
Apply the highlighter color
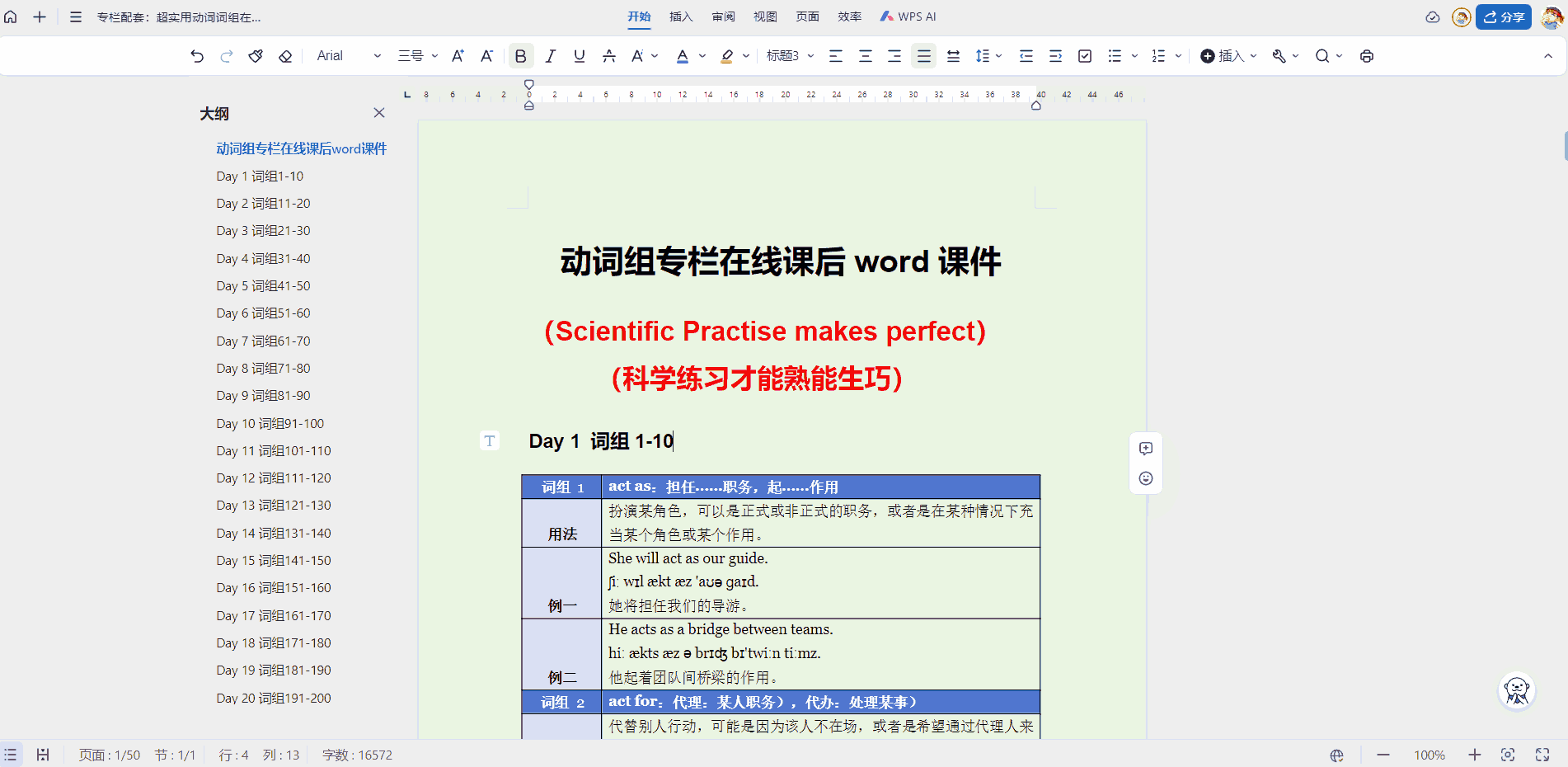[x=726, y=56]
